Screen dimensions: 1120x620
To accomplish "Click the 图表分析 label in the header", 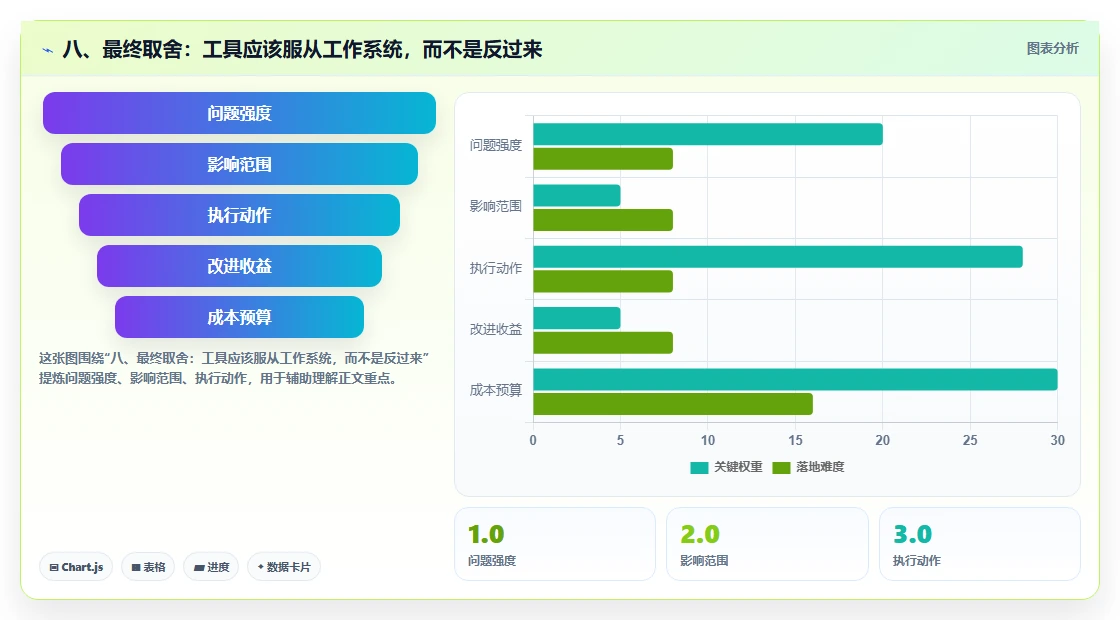I will pos(1052,49).
